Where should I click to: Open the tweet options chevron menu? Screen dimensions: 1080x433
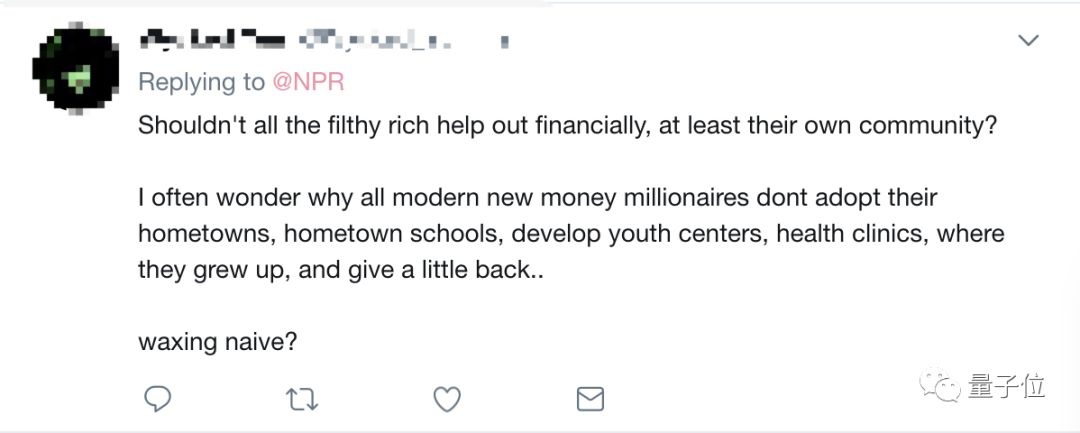[1028, 41]
